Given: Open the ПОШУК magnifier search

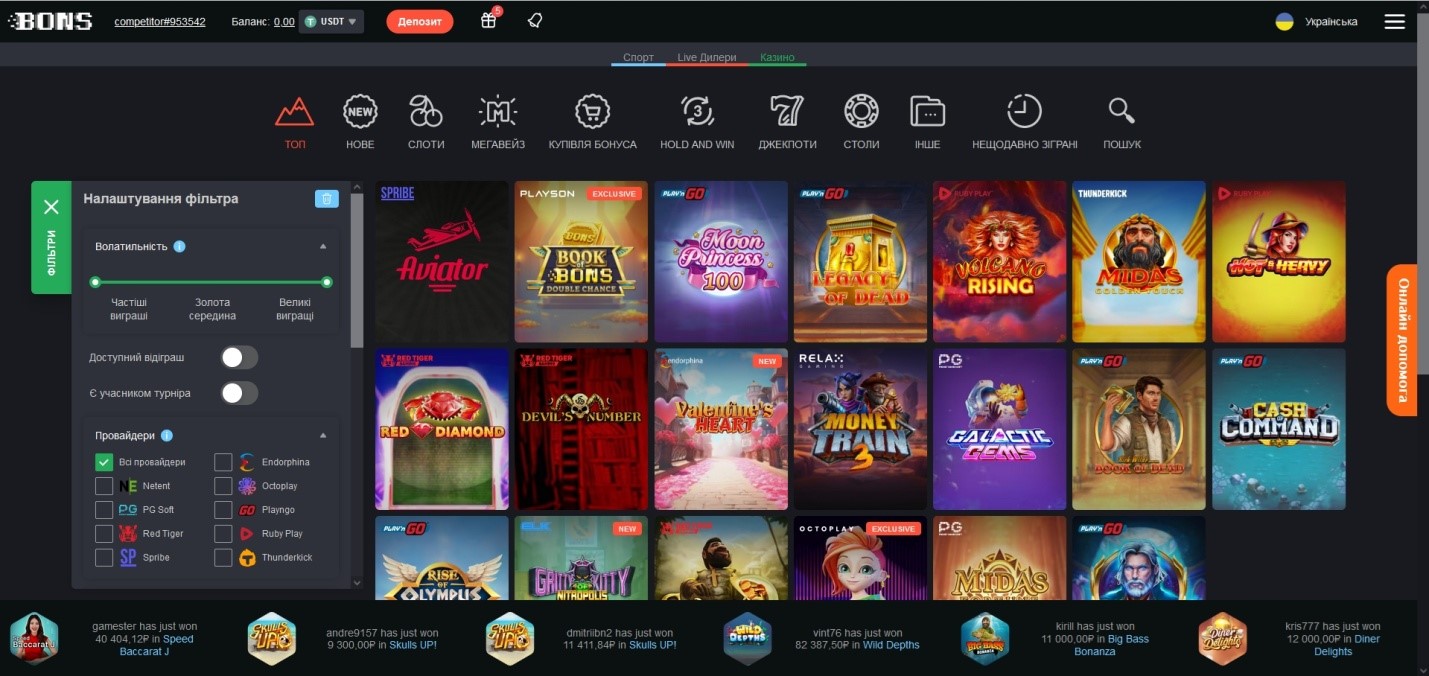Looking at the screenshot, I should pyautogui.click(x=1122, y=111).
